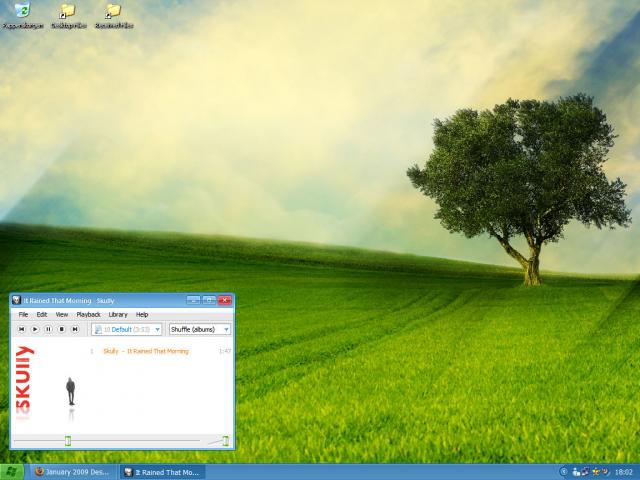Image resolution: width=640 pixels, height=480 pixels.
Task: Open the File menu
Action: tap(23, 314)
